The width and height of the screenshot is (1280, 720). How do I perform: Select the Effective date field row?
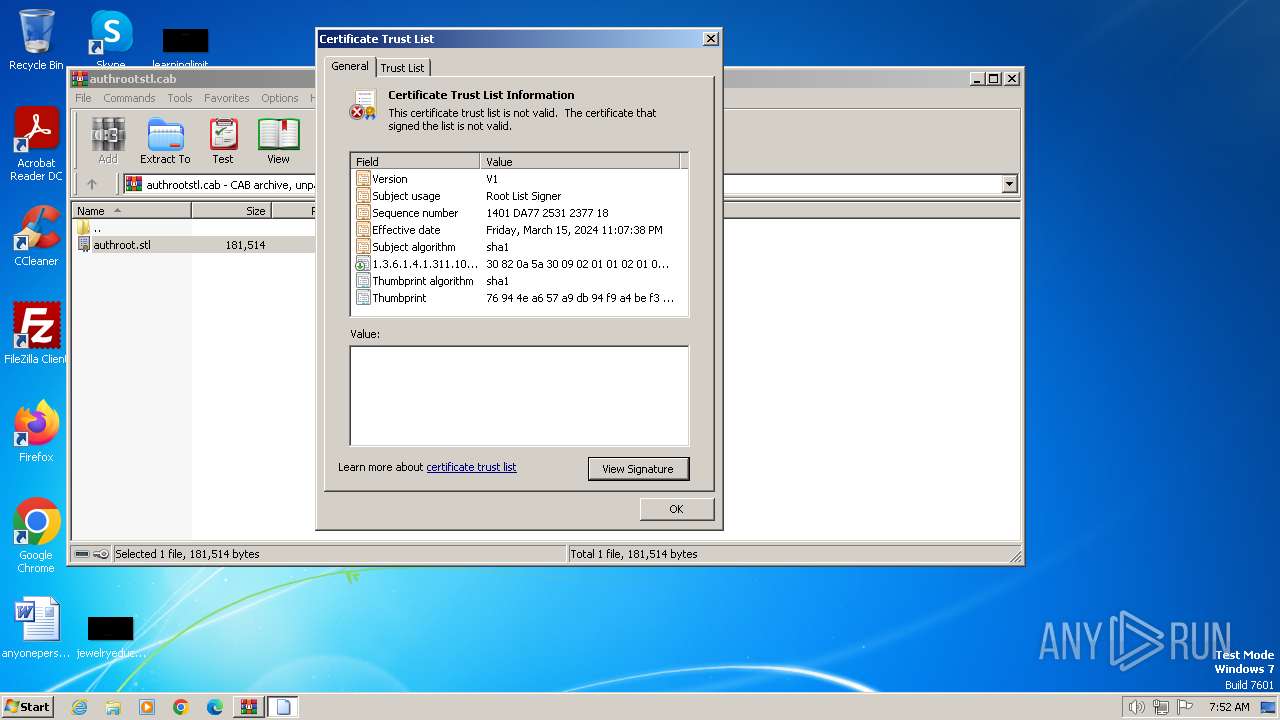pyautogui.click(x=519, y=230)
